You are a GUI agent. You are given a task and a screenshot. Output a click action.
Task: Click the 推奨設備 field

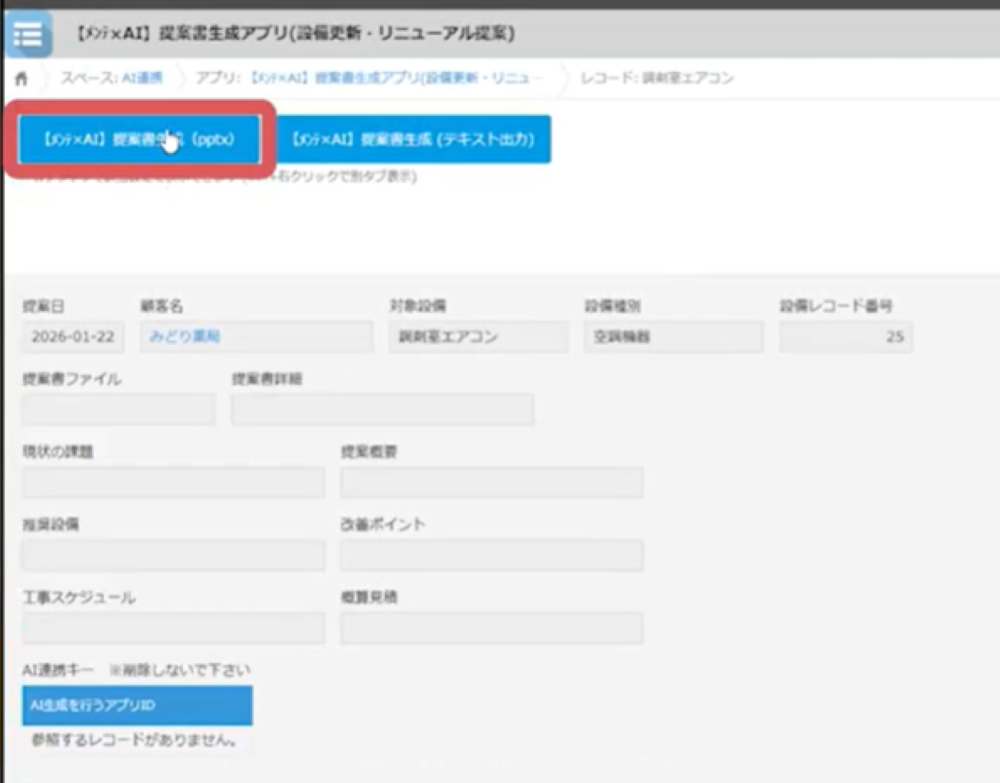coord(173,556)
